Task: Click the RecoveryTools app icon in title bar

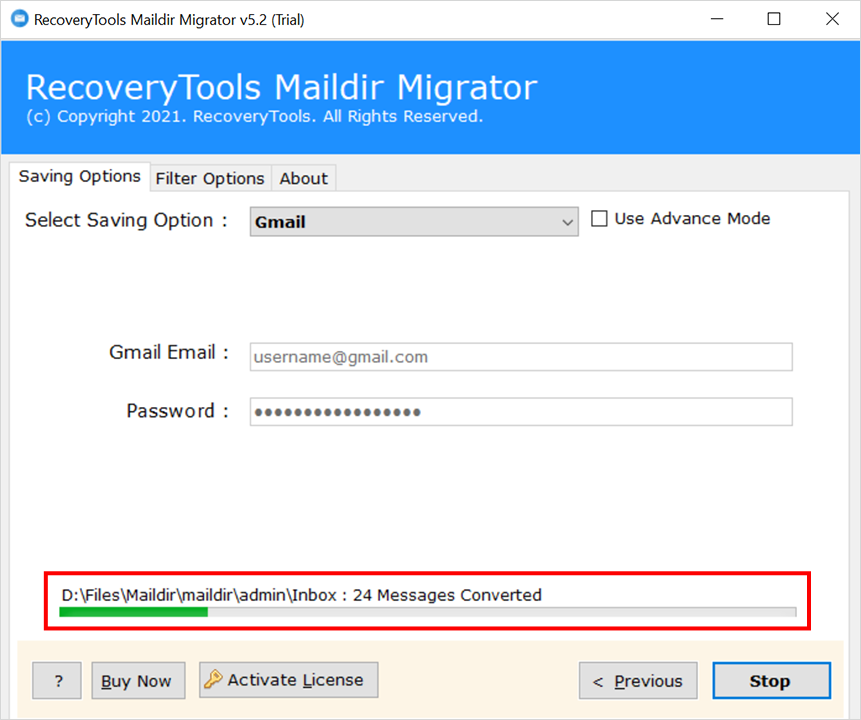Action: coord(19,19)
